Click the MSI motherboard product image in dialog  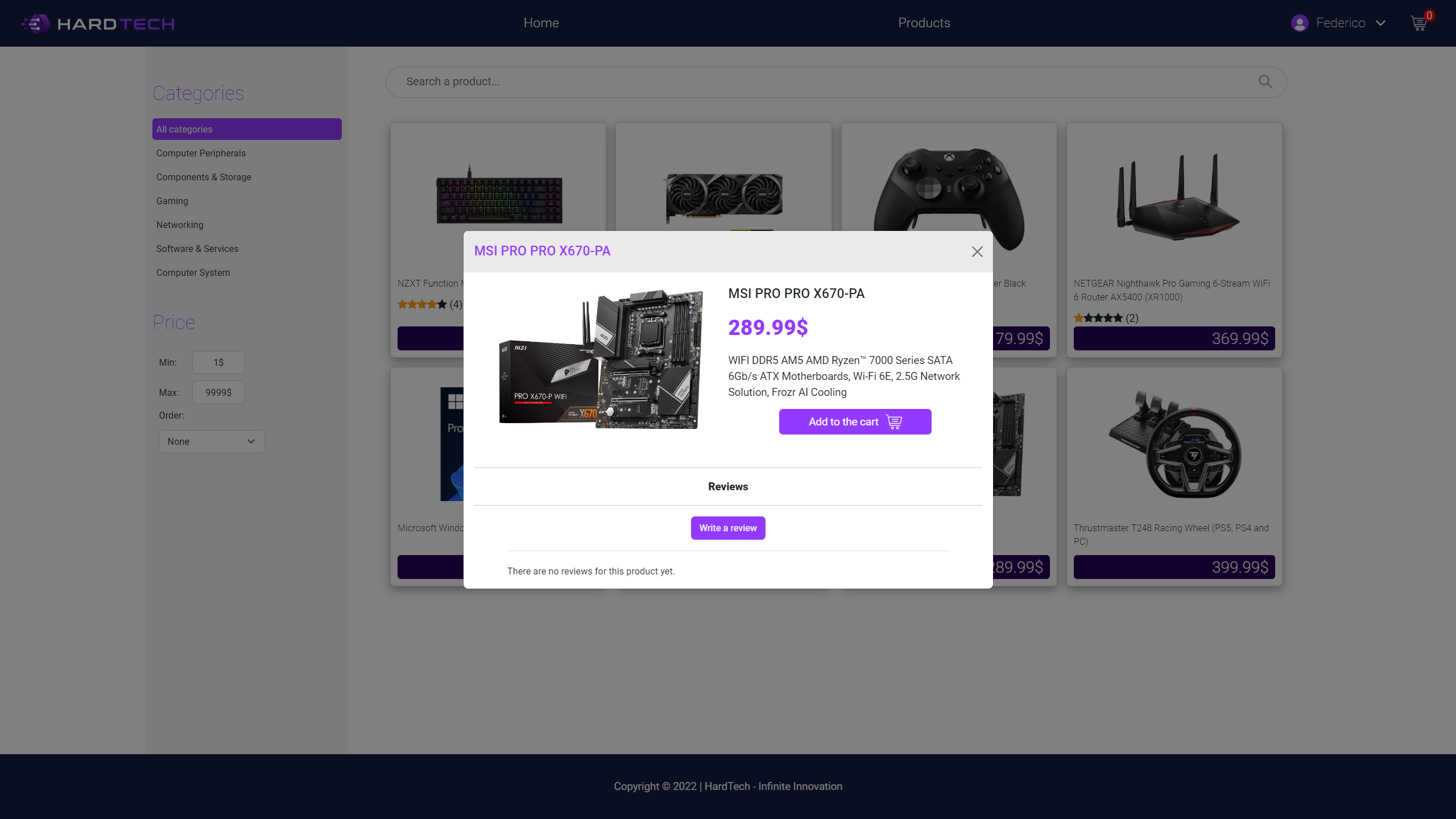601,359
